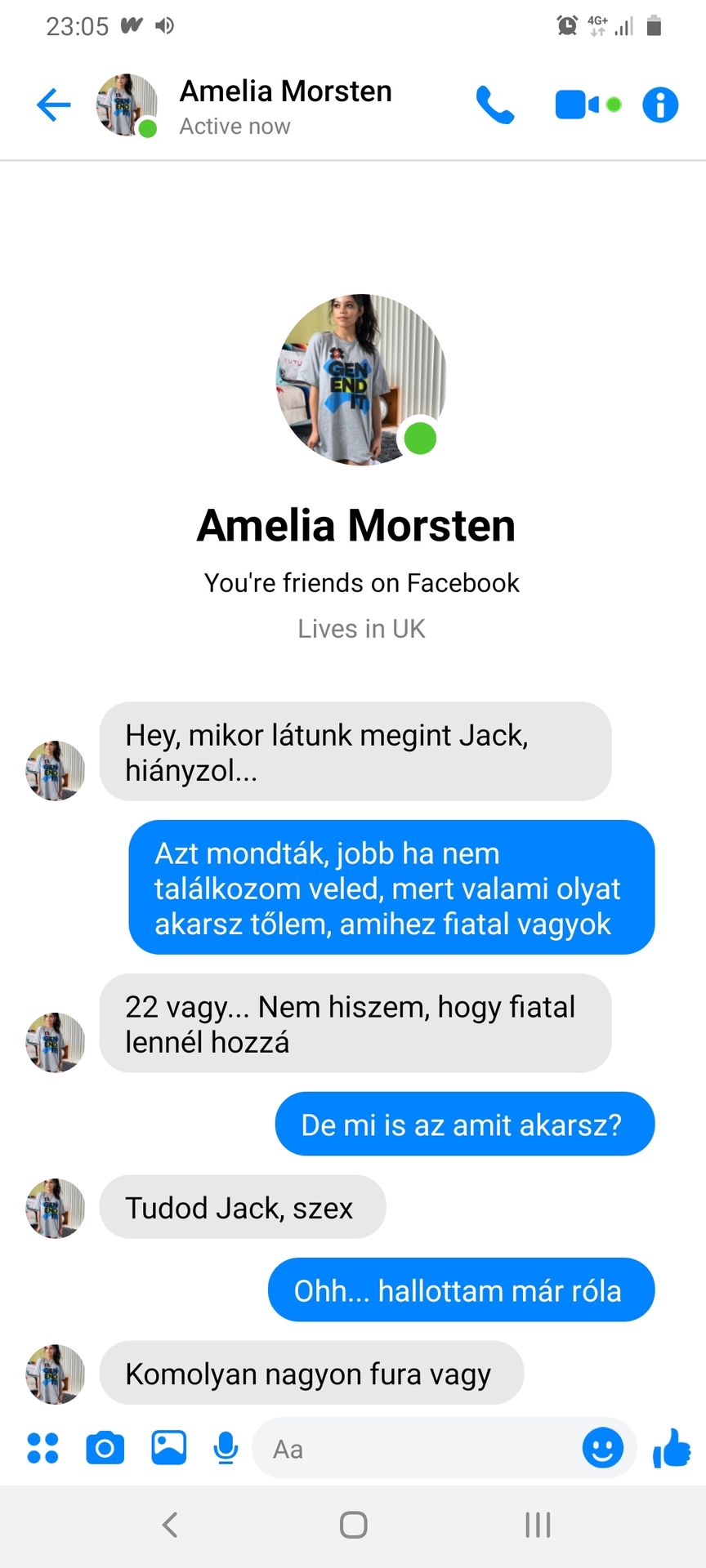Viewport: 706px width, 1568px height.
Task: Select the message 'Tudod Jack, szex'
Action: (243, 1207)
